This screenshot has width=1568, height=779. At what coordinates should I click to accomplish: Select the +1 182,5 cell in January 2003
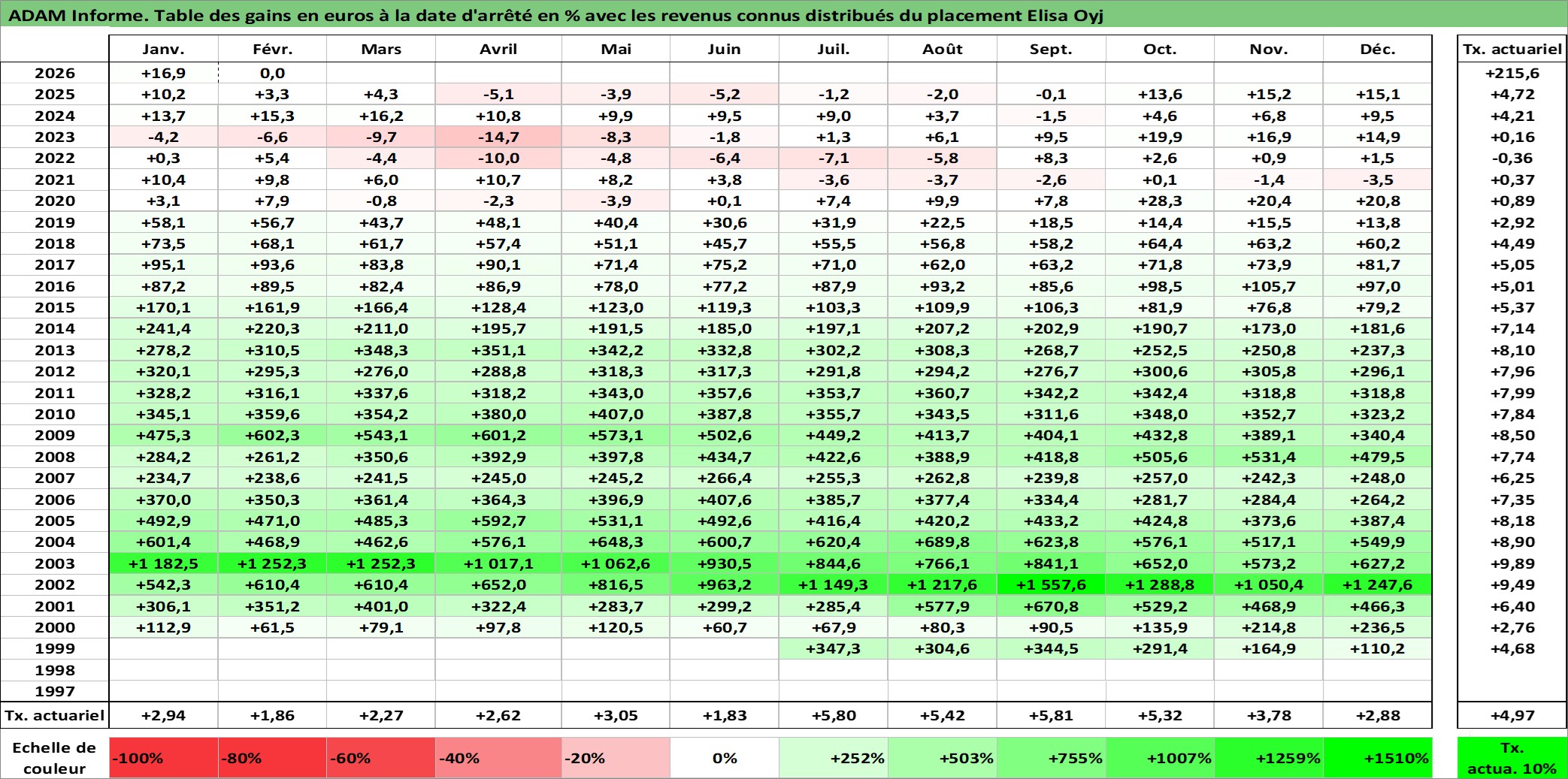pyautogui.click(x=163, y=563)
